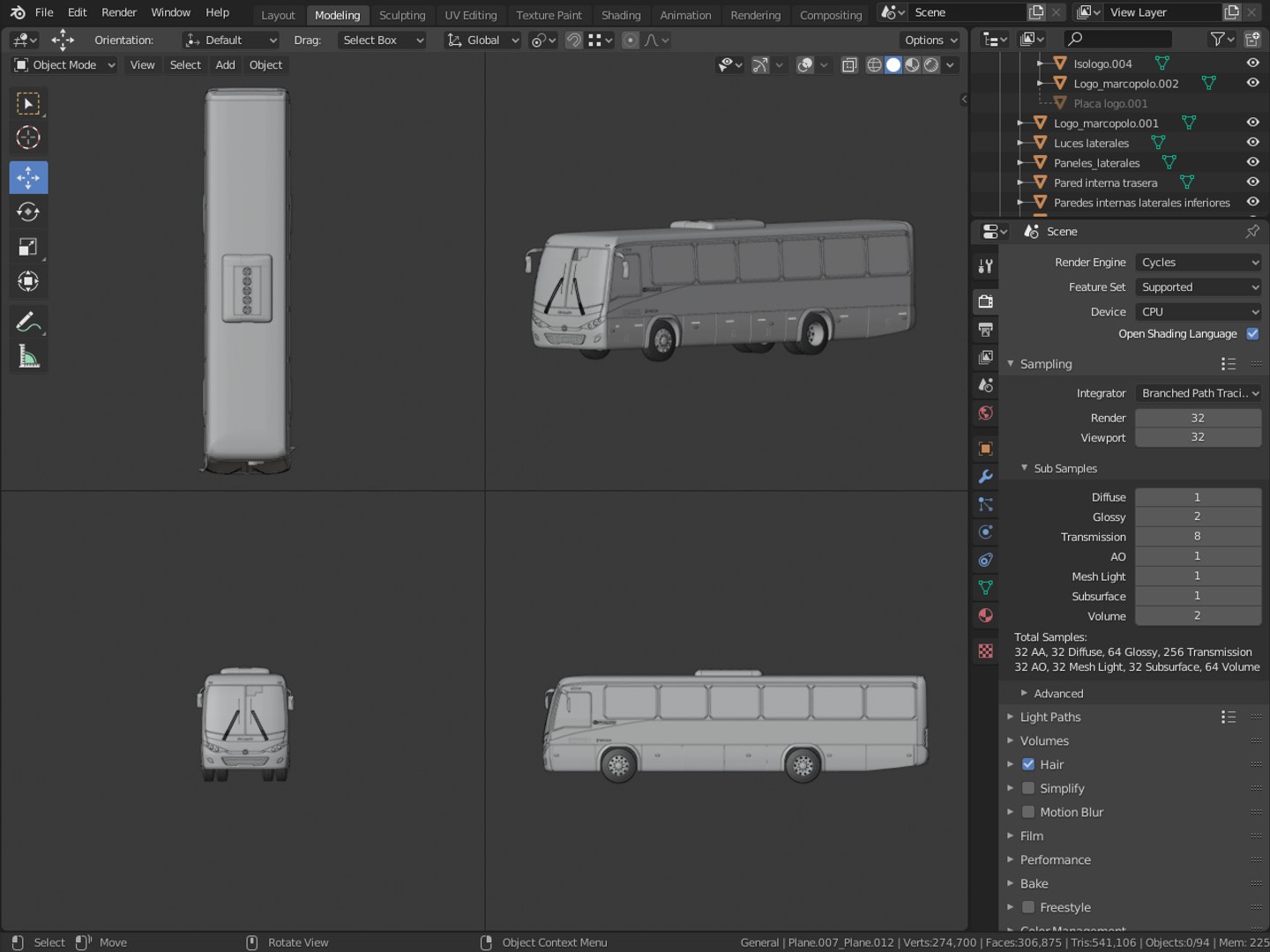Screen dimensions: 1270x952
Task: Open the Device dropdown
Action: click(1199, 312)
